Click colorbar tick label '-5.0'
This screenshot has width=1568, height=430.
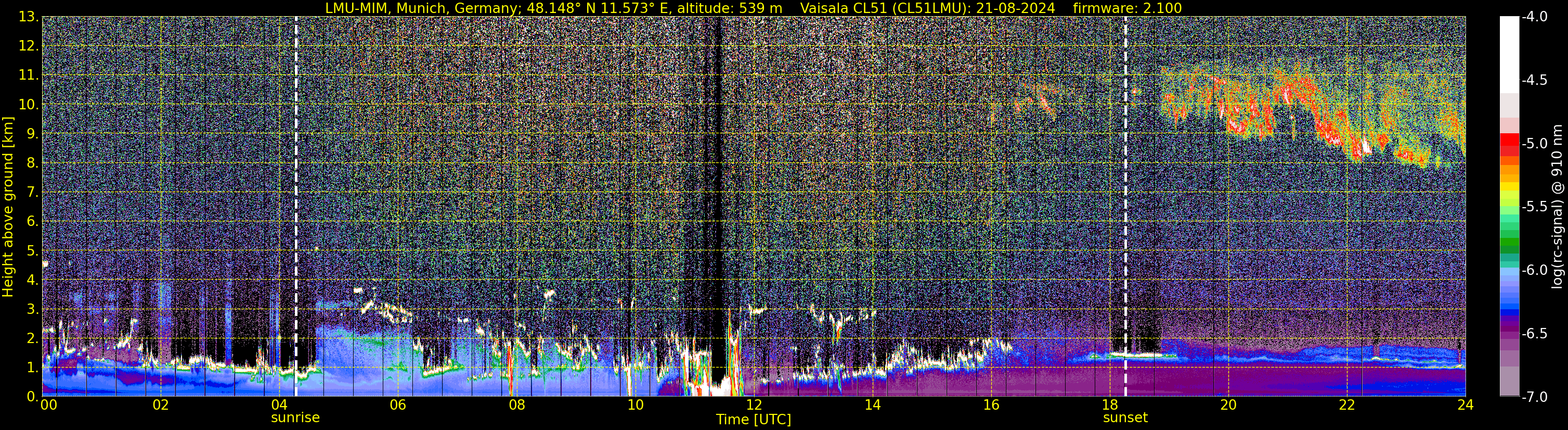(x=1535, y=144)
